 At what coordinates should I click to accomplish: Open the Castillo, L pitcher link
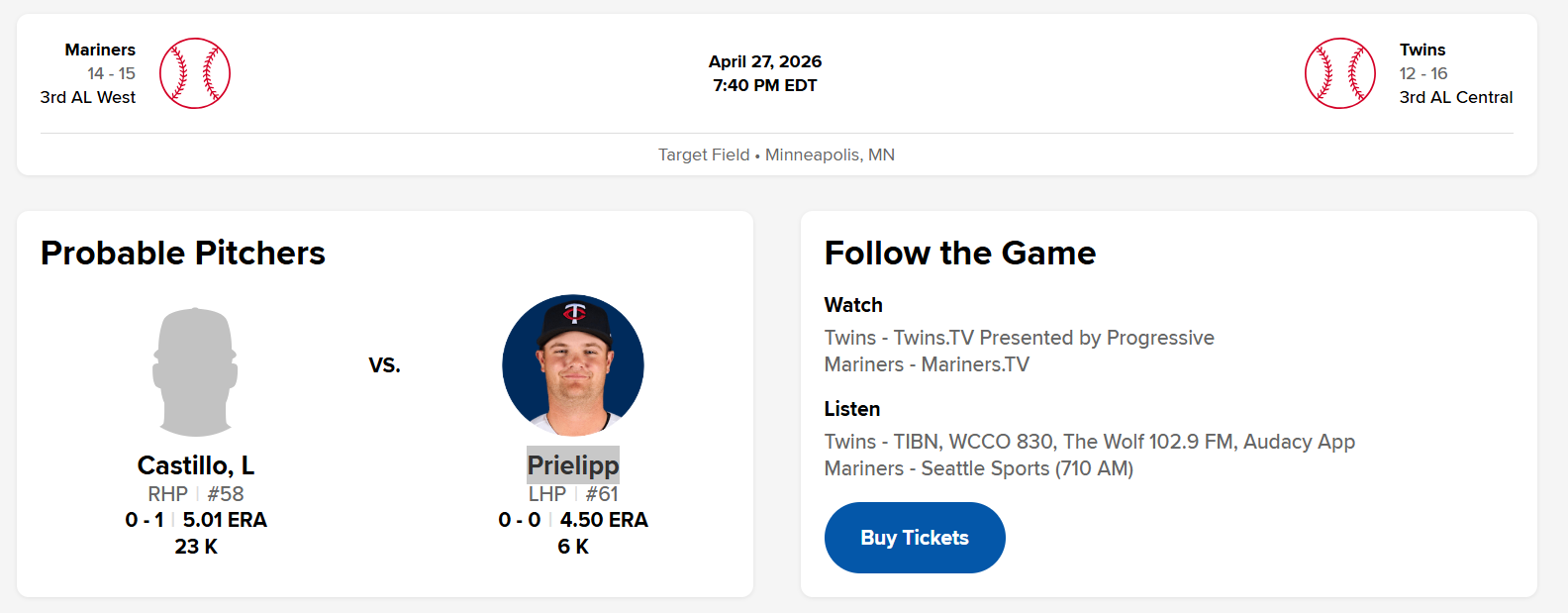pyautogui.click(x=196, y=465)
